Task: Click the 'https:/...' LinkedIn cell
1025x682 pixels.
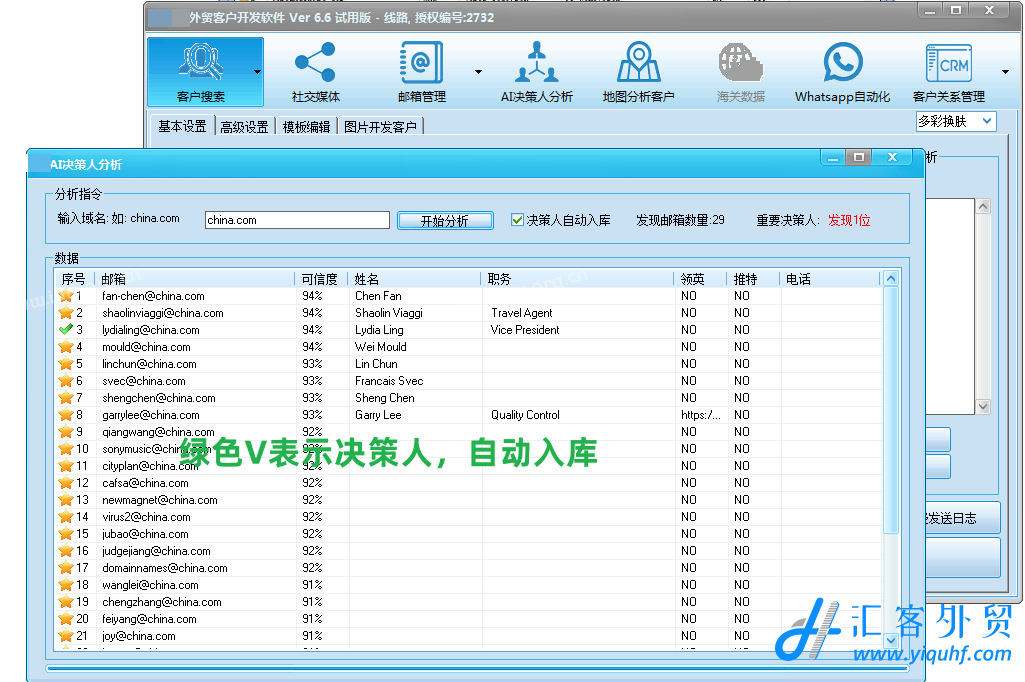Action: point(701,415)
